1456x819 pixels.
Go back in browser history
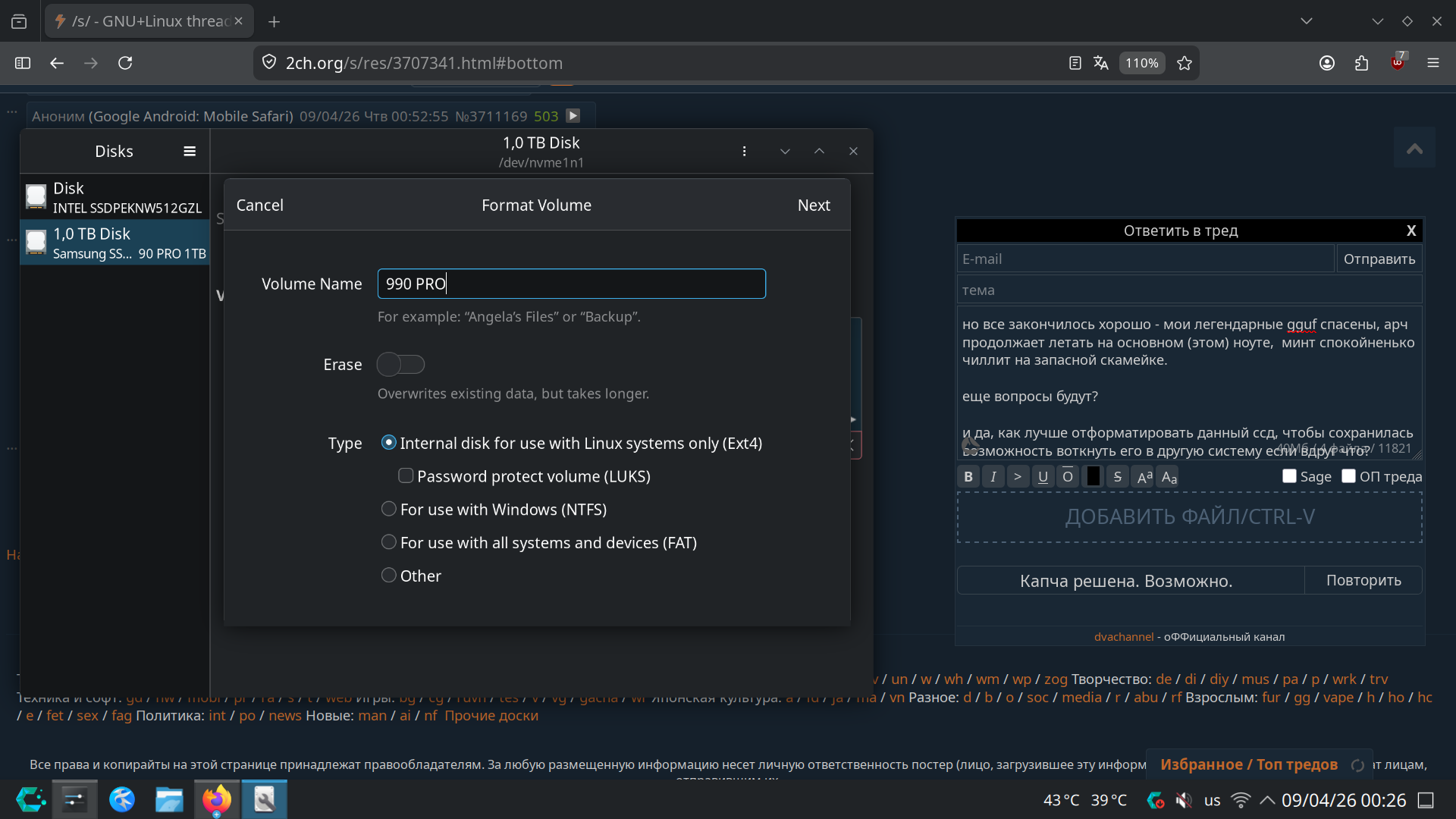tap(57, 63)
